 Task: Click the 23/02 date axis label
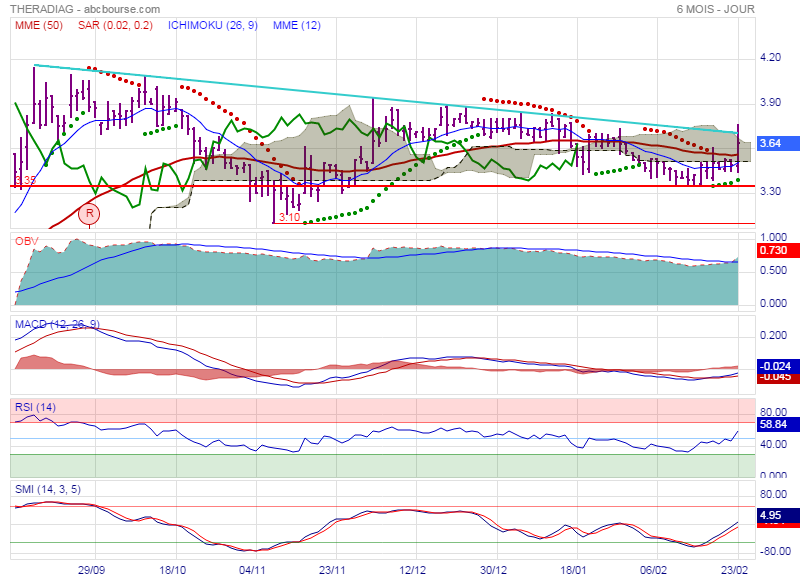(x=734, y=570)
